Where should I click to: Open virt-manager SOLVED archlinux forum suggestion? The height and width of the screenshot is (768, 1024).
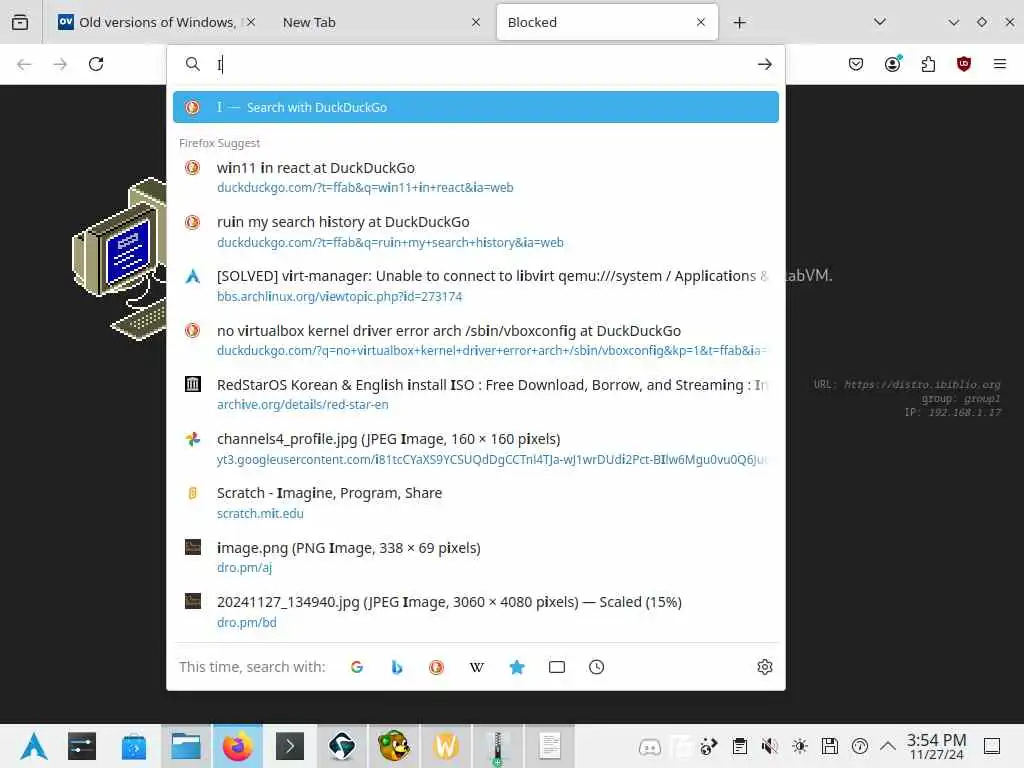pos(475,285)
